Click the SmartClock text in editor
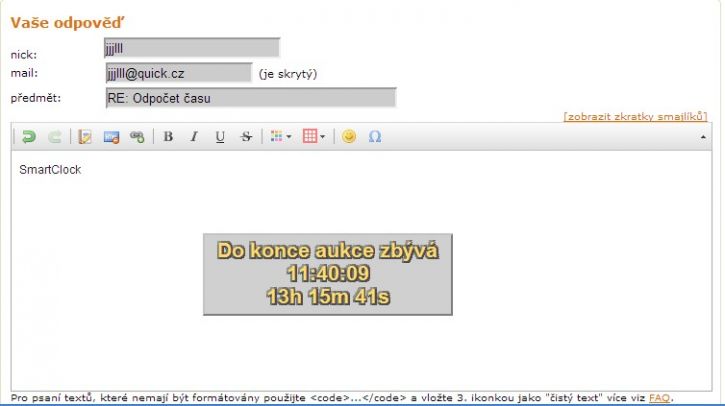The height and width of the screenshot is (406, 725). click(x=50, y=170)
